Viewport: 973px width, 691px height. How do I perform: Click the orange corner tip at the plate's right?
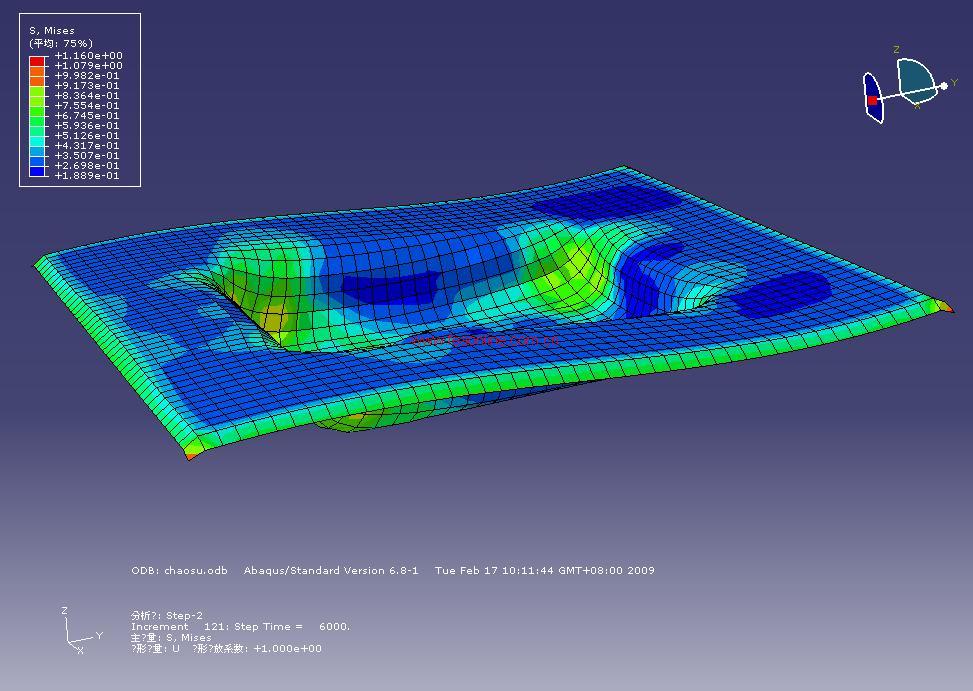pyautogui.click(x=944, y=305)
